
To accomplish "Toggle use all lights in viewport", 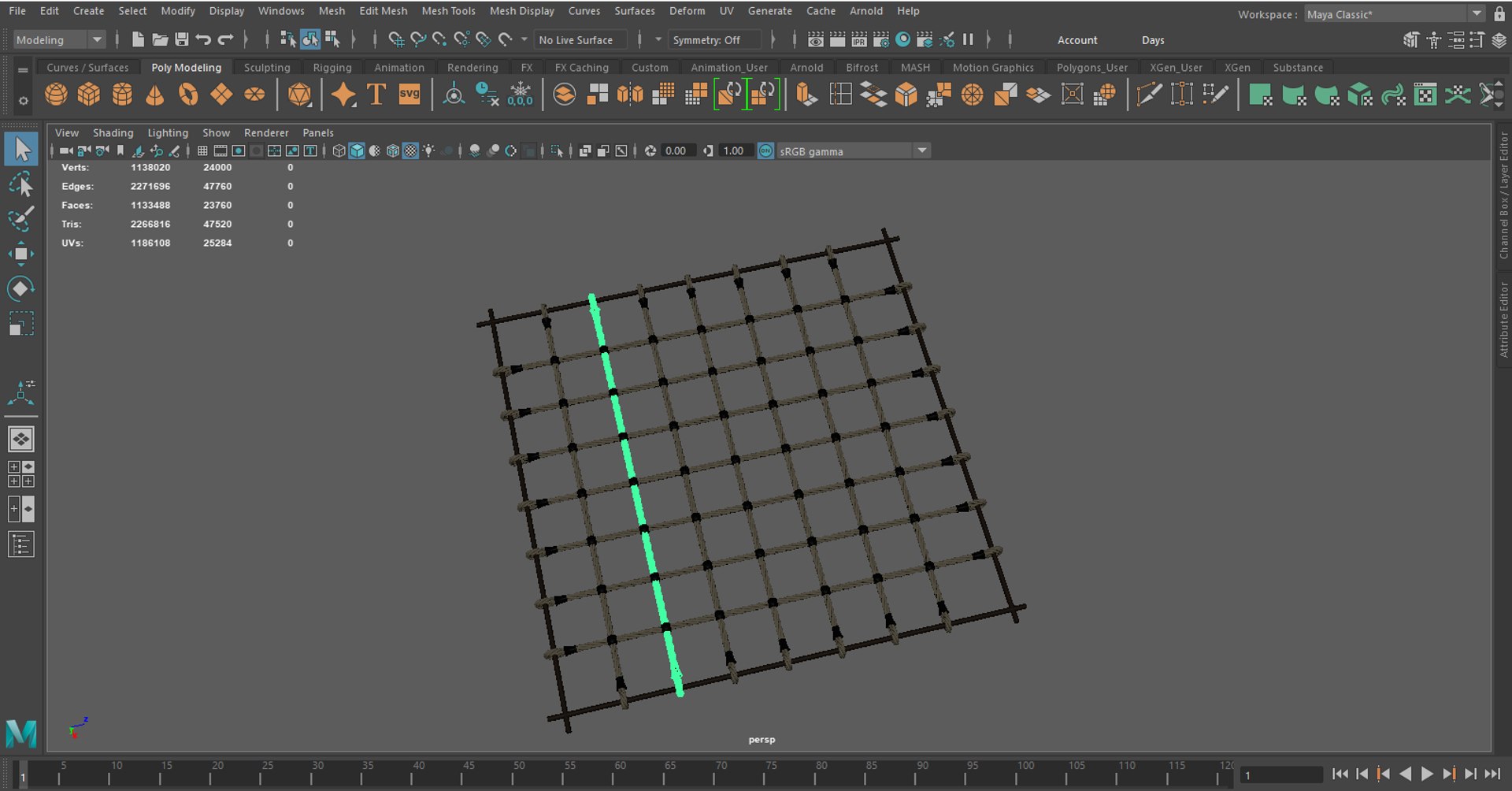I will pos(428,150).
